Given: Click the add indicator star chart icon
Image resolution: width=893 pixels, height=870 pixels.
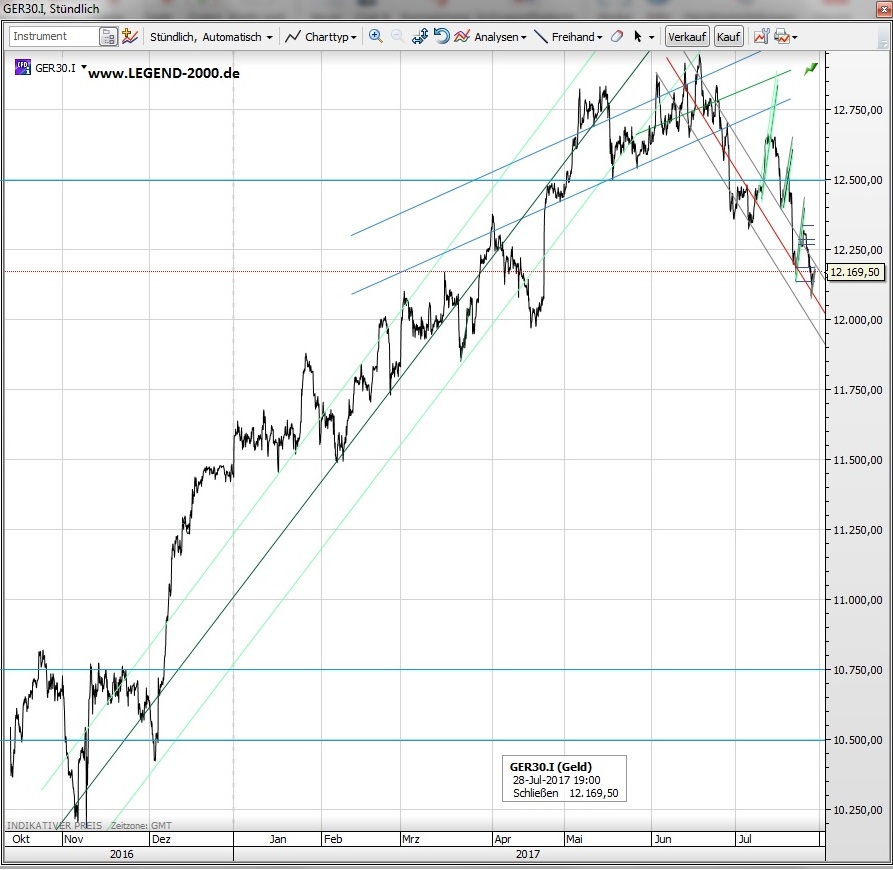Looking at the screenshot, I should [x=129, y=36].
